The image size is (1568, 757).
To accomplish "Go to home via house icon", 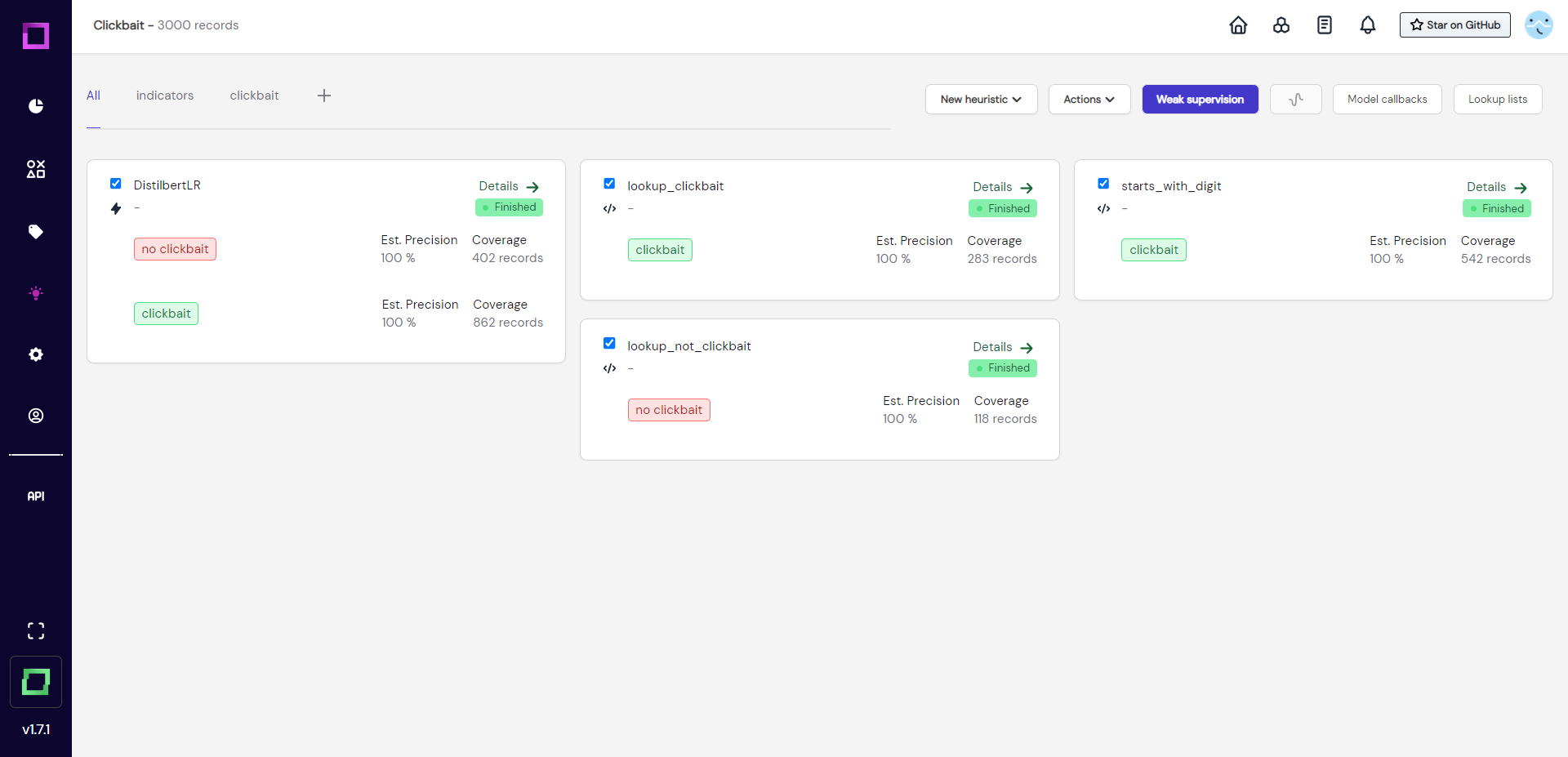I will tap(1238, 25).
